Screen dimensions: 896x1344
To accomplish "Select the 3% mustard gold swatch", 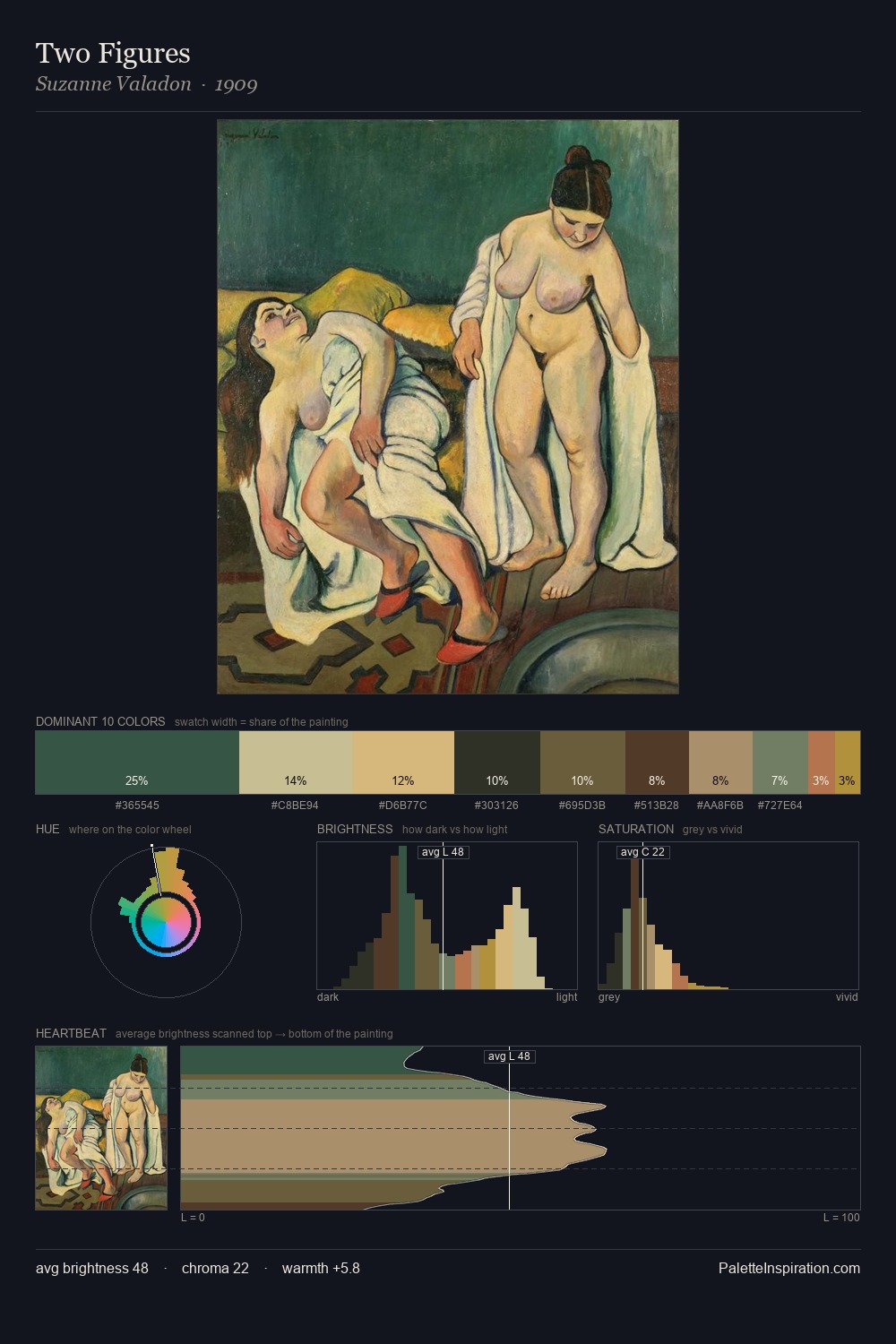I will pyautogui.click(x=848, y=762).
